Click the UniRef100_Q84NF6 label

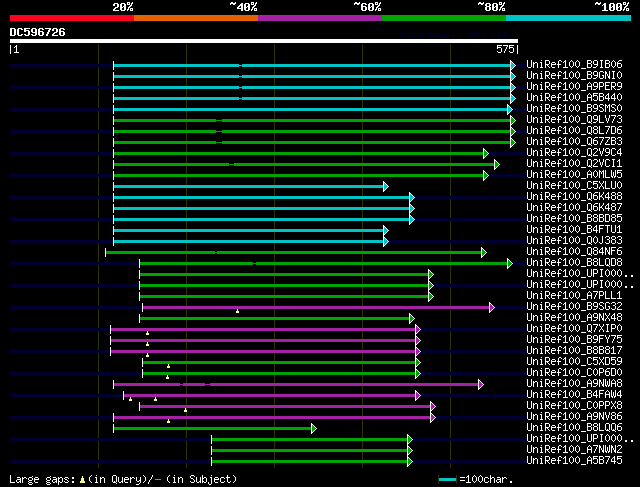574,252
